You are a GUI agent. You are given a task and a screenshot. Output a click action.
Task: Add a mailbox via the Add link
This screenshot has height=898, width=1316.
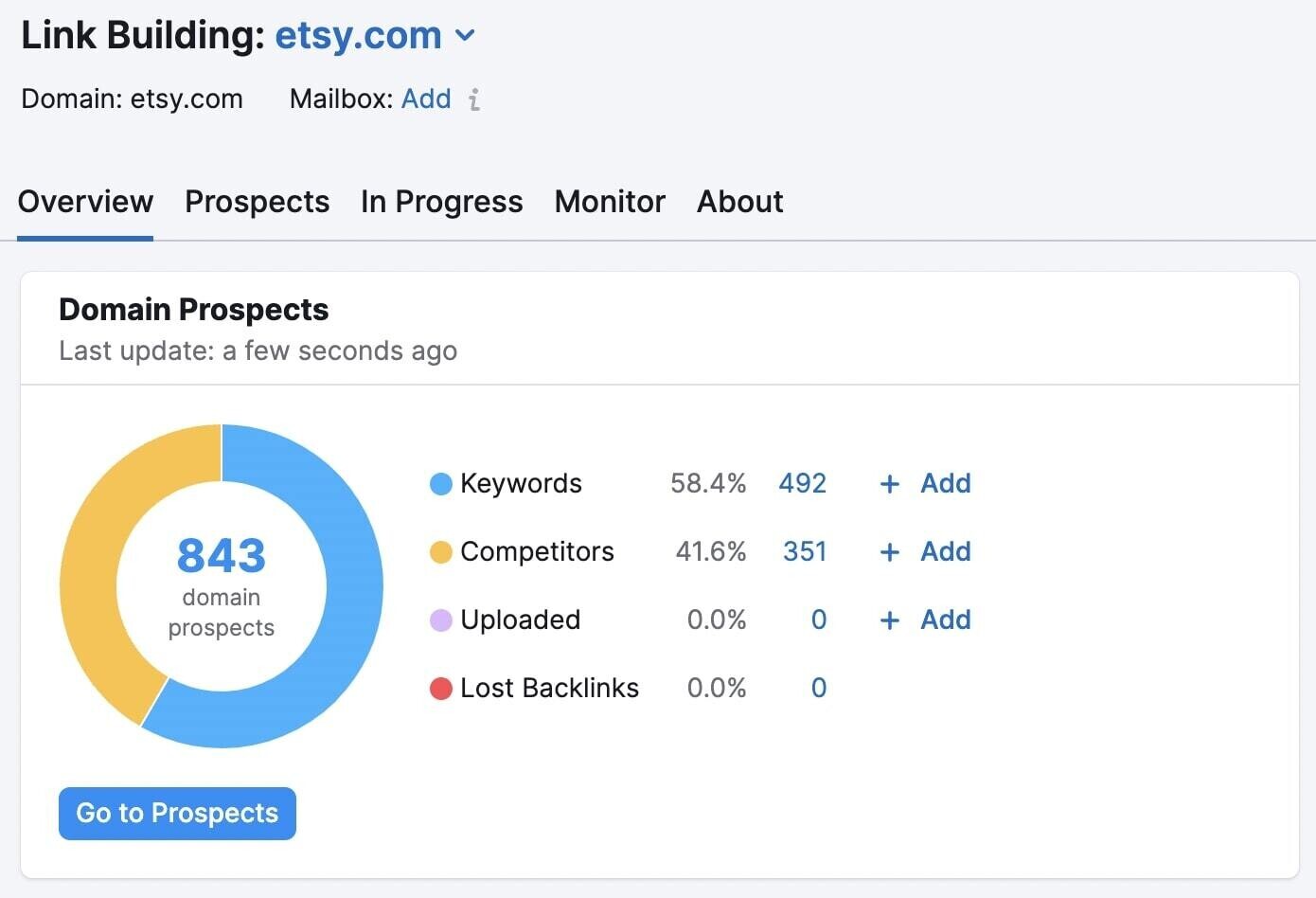pyautogui.click(x=426, y=99)
